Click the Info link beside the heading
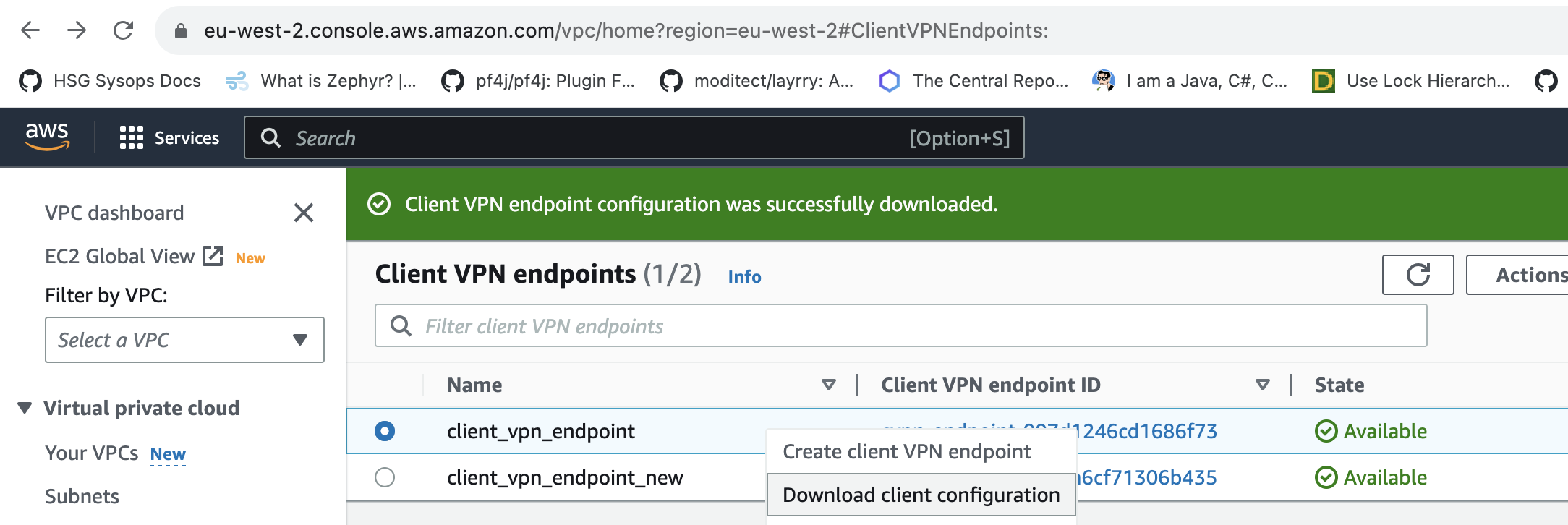The image size is (1568, 525). click(x=744, y=276)
